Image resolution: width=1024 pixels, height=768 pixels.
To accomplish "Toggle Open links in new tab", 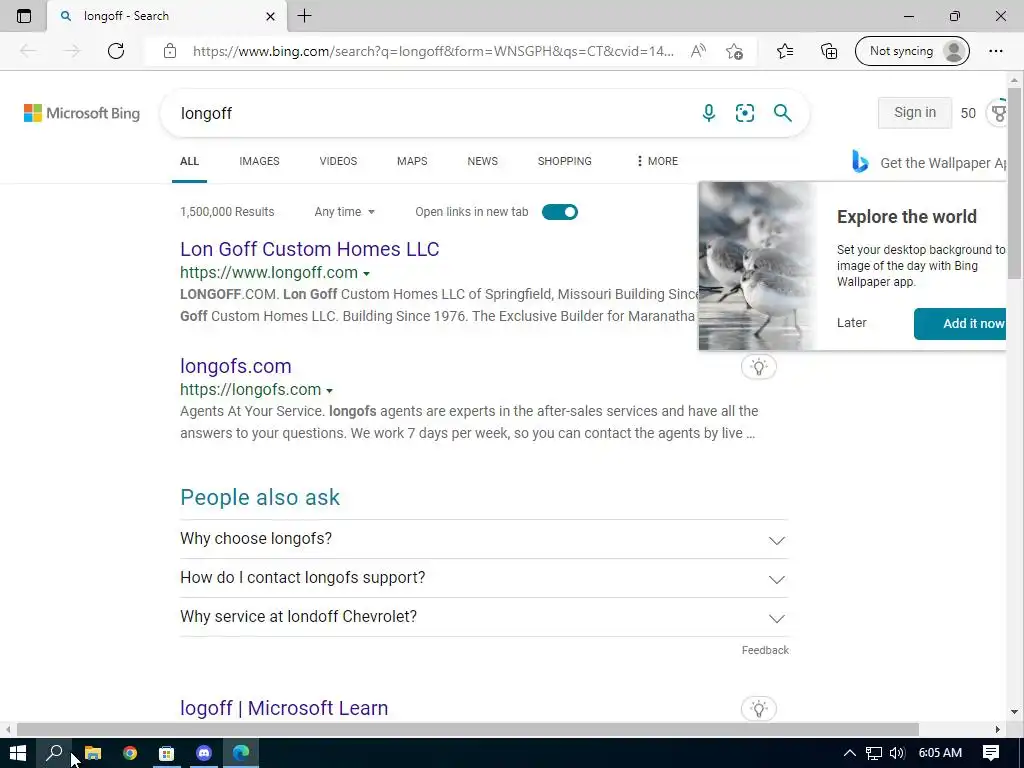I will (560, 212).
